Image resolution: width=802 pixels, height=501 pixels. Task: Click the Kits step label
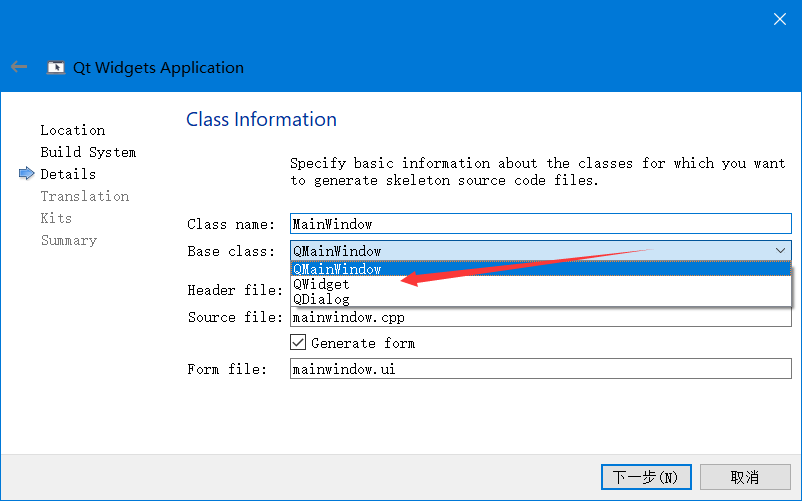56,218
